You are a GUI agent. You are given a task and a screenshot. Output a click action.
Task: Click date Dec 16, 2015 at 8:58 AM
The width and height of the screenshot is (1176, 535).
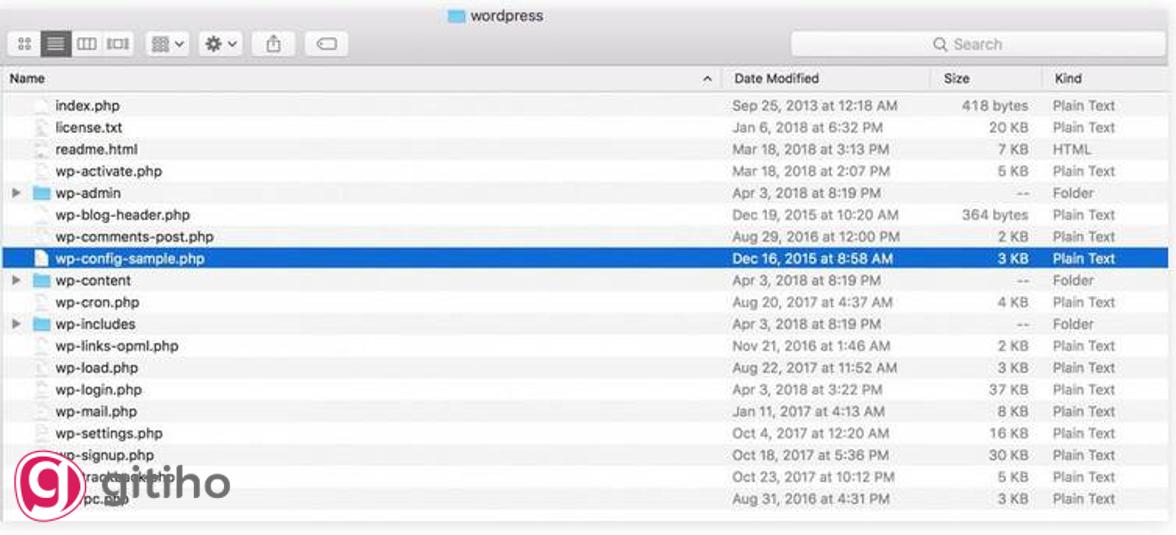(812, 259)
